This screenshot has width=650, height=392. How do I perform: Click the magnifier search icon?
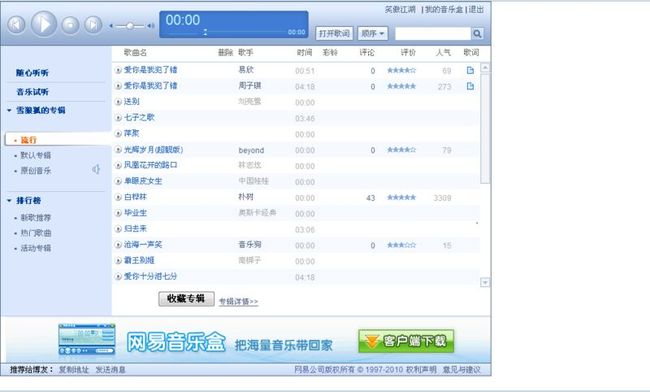click(477, 34)
